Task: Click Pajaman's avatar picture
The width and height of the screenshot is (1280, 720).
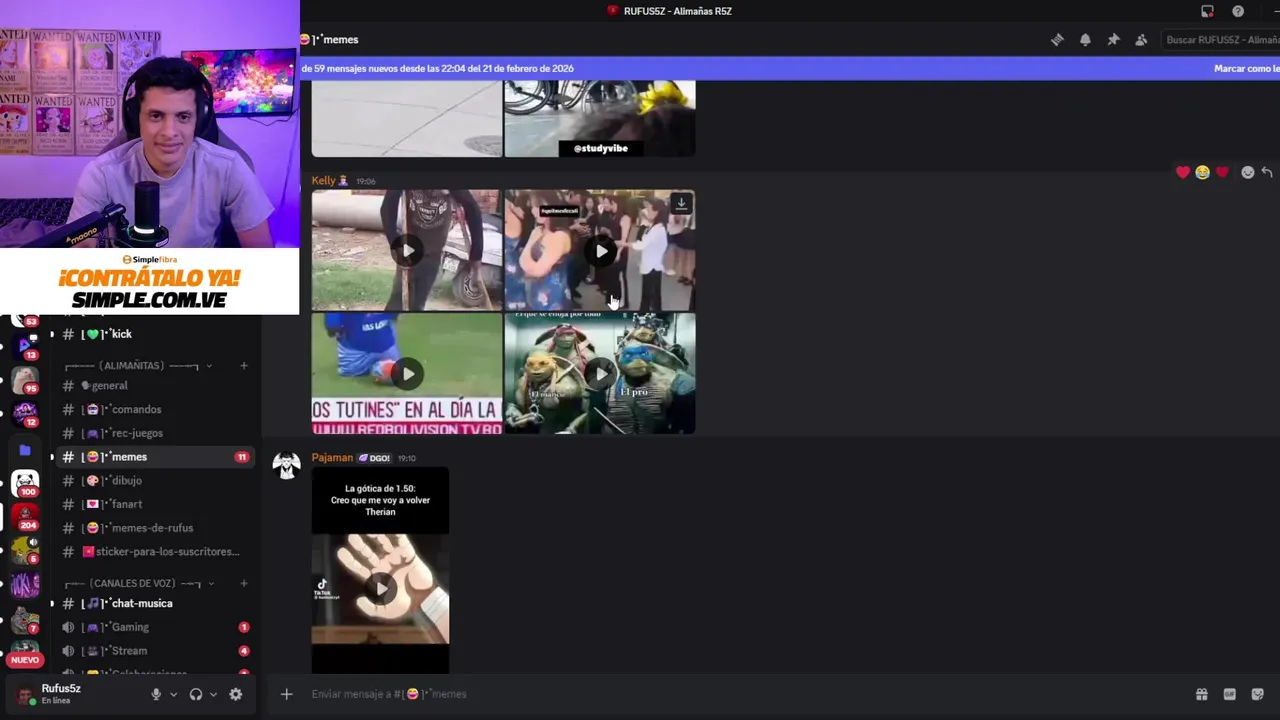Action: click(x=287, y=466)
